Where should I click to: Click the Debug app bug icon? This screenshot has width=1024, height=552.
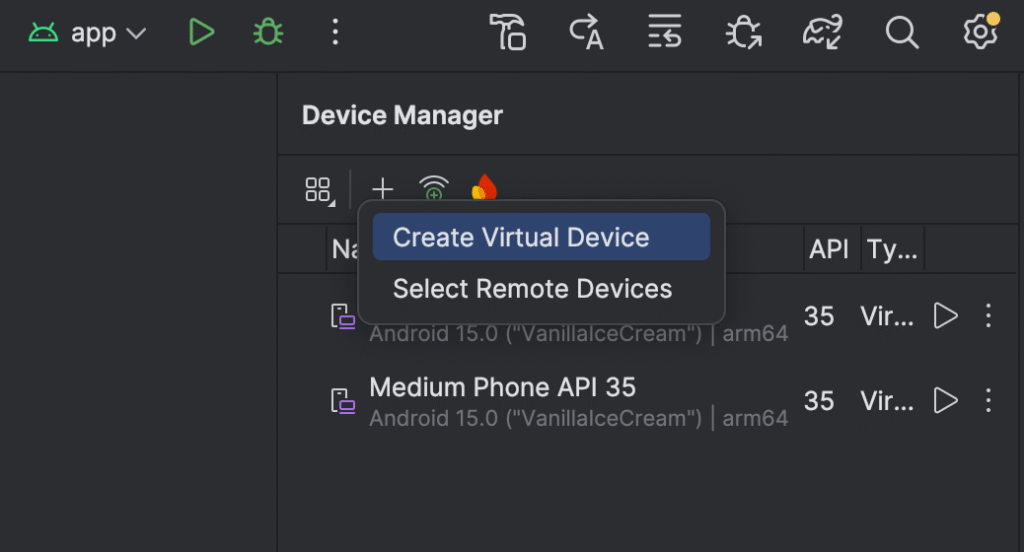point(267,33)
